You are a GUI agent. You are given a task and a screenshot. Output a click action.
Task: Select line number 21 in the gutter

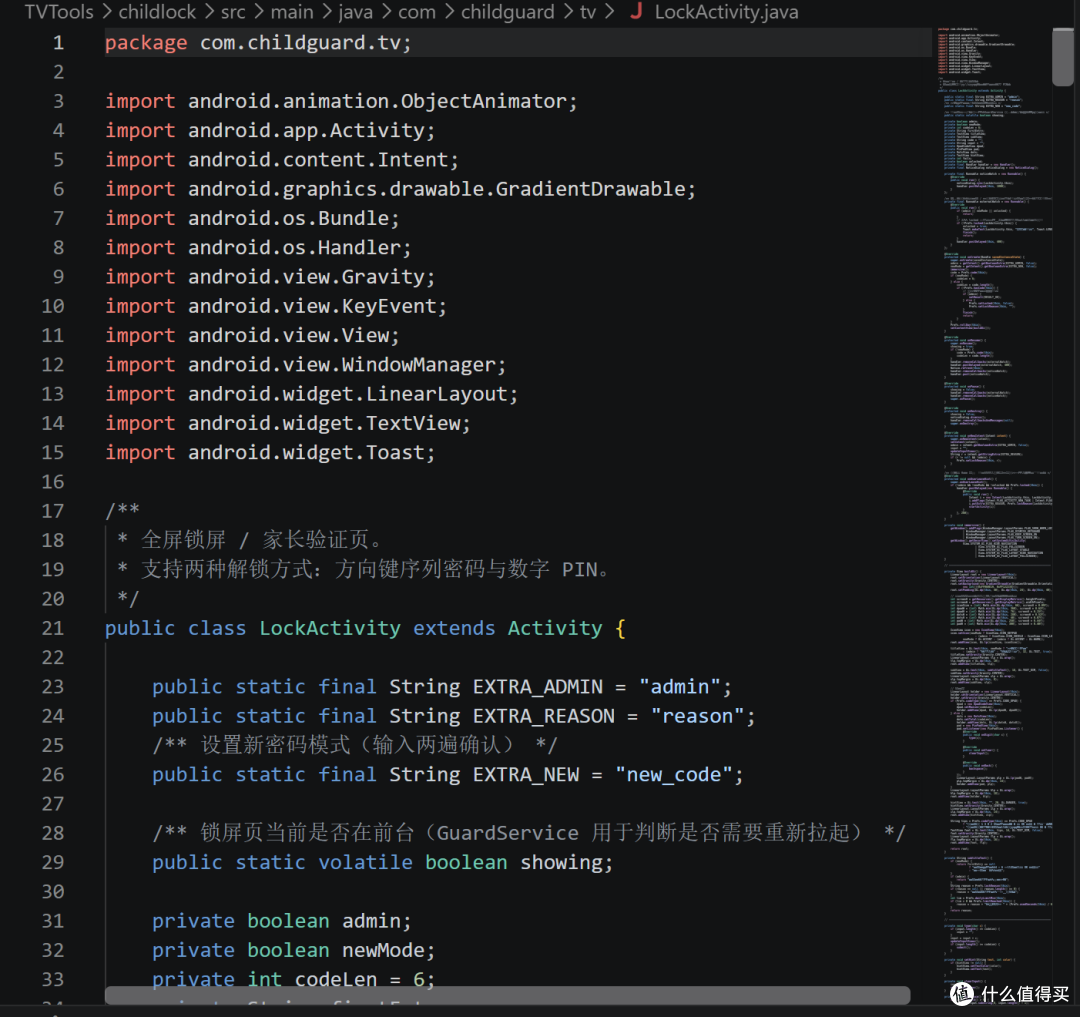[53, 628]
